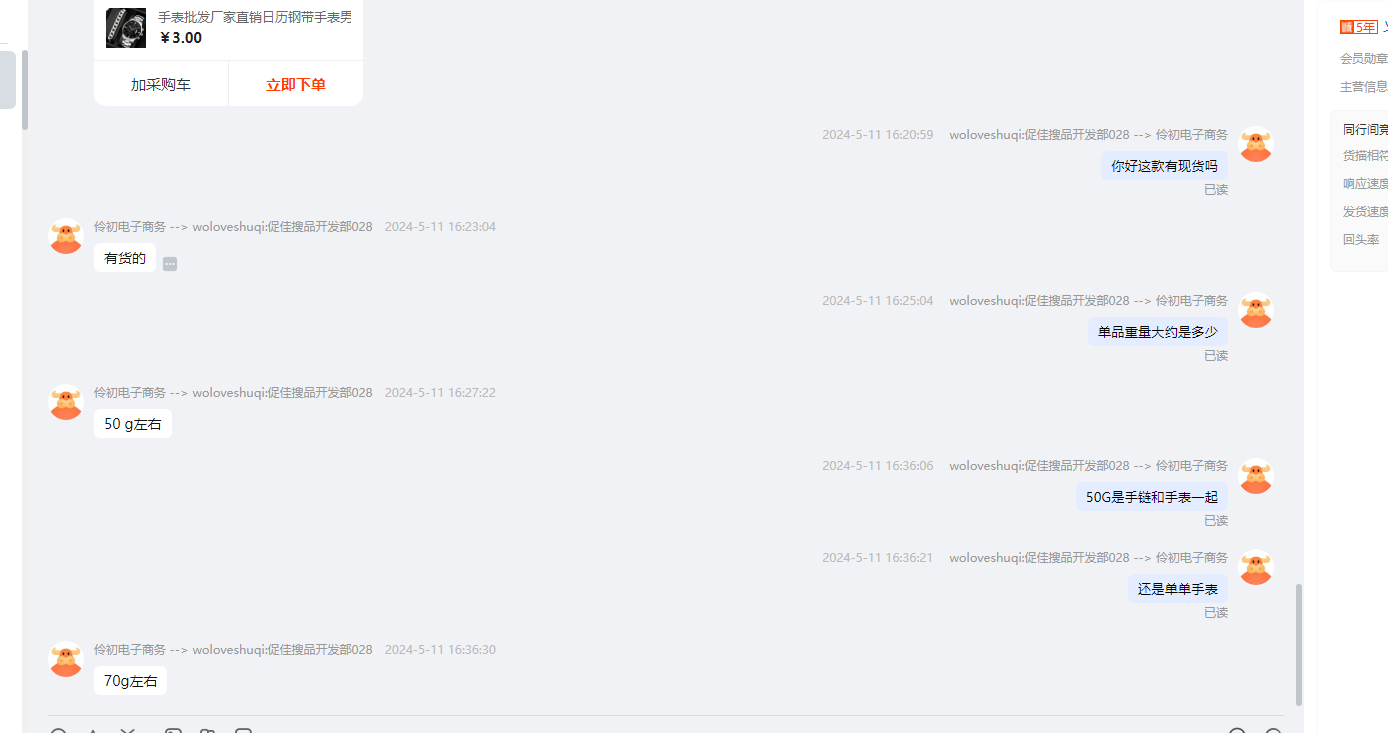Open the watch product thumbnail image

pos(126,28)
